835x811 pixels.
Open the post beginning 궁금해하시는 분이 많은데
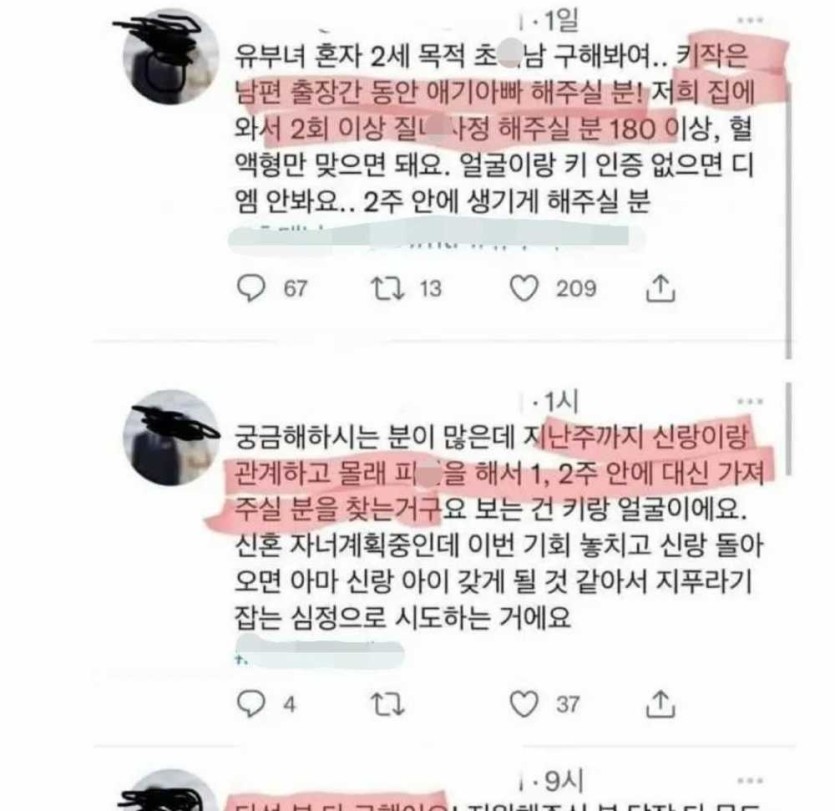click(500, 527)
